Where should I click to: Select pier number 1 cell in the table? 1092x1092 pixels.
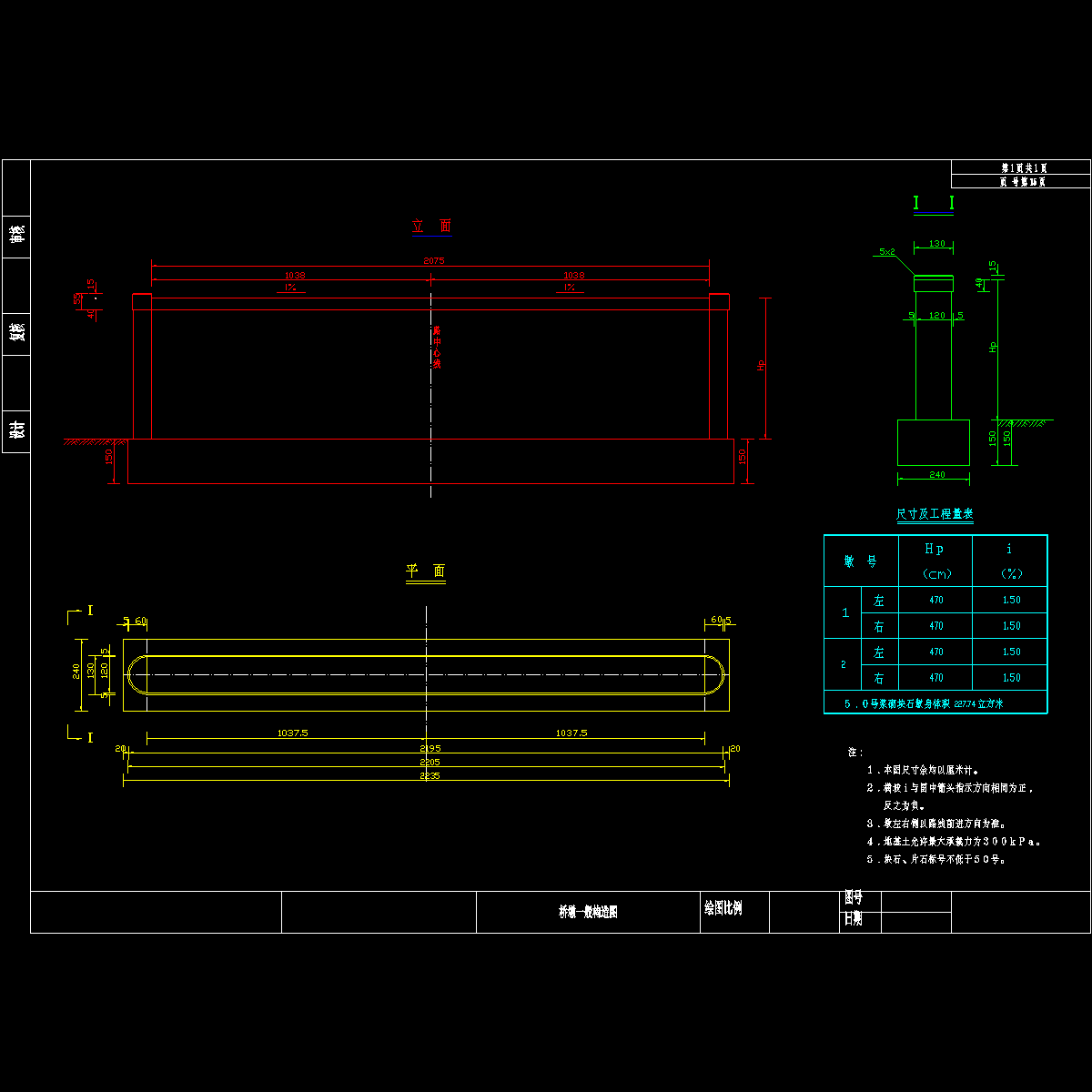pos(843,613)
